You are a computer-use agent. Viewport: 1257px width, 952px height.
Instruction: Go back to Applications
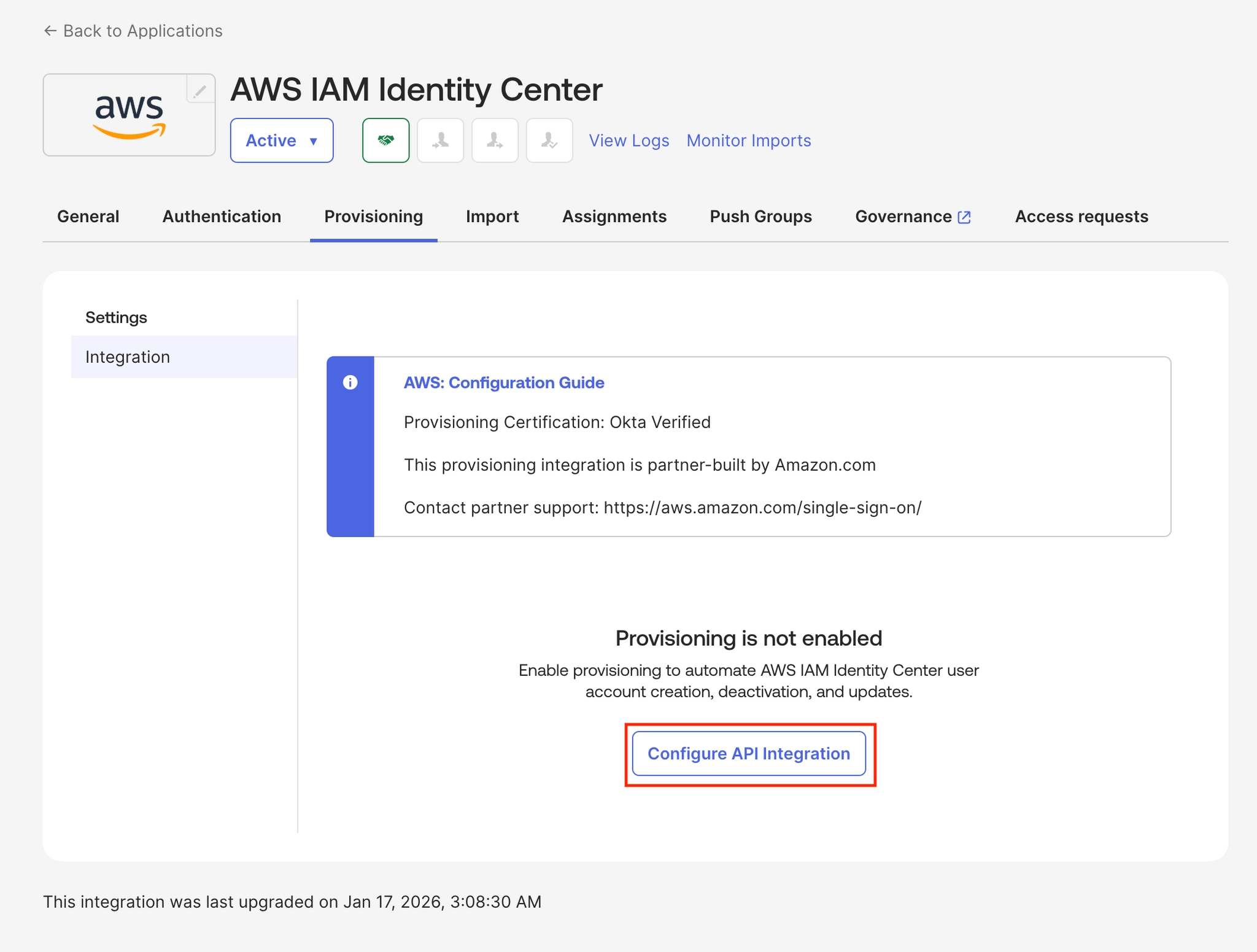pos(133,31)
